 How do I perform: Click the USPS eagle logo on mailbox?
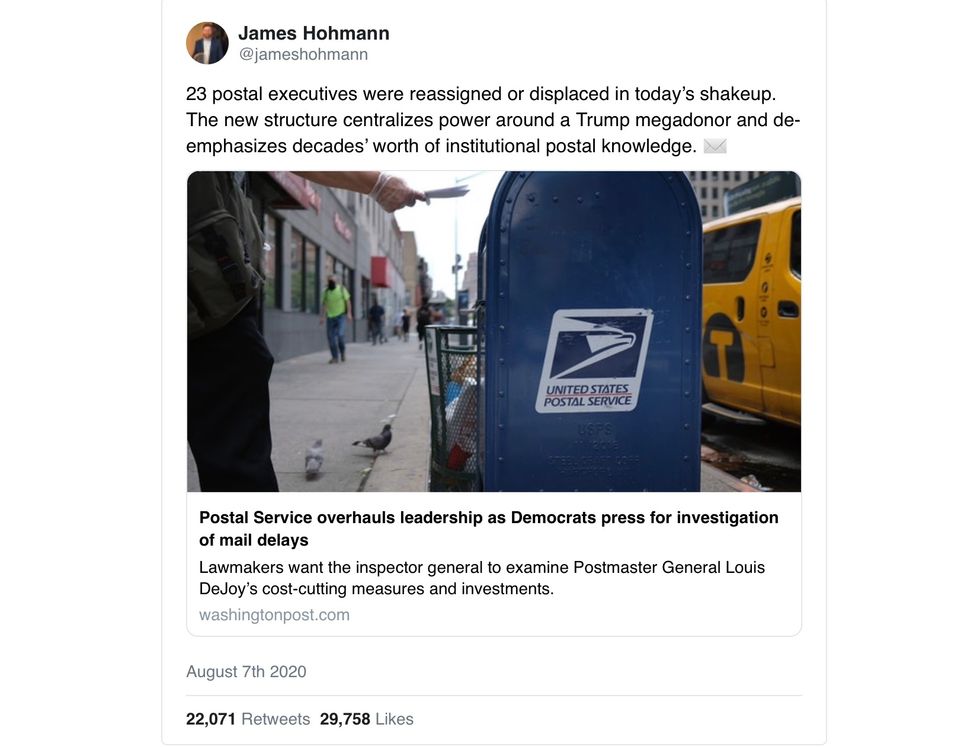point(594,361)
